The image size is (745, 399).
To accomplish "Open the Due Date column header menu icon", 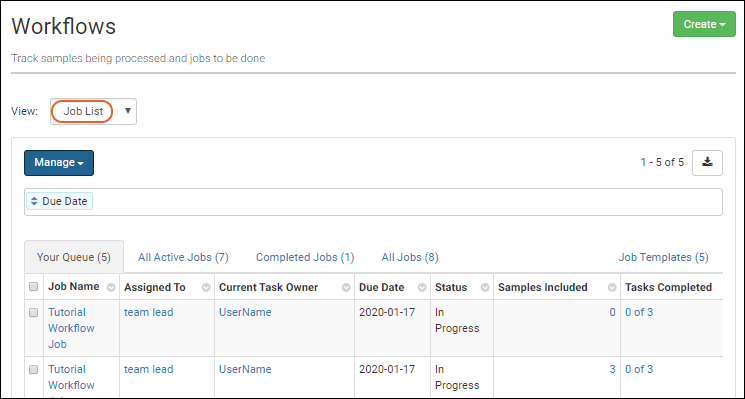I will (x=422, y=287).
